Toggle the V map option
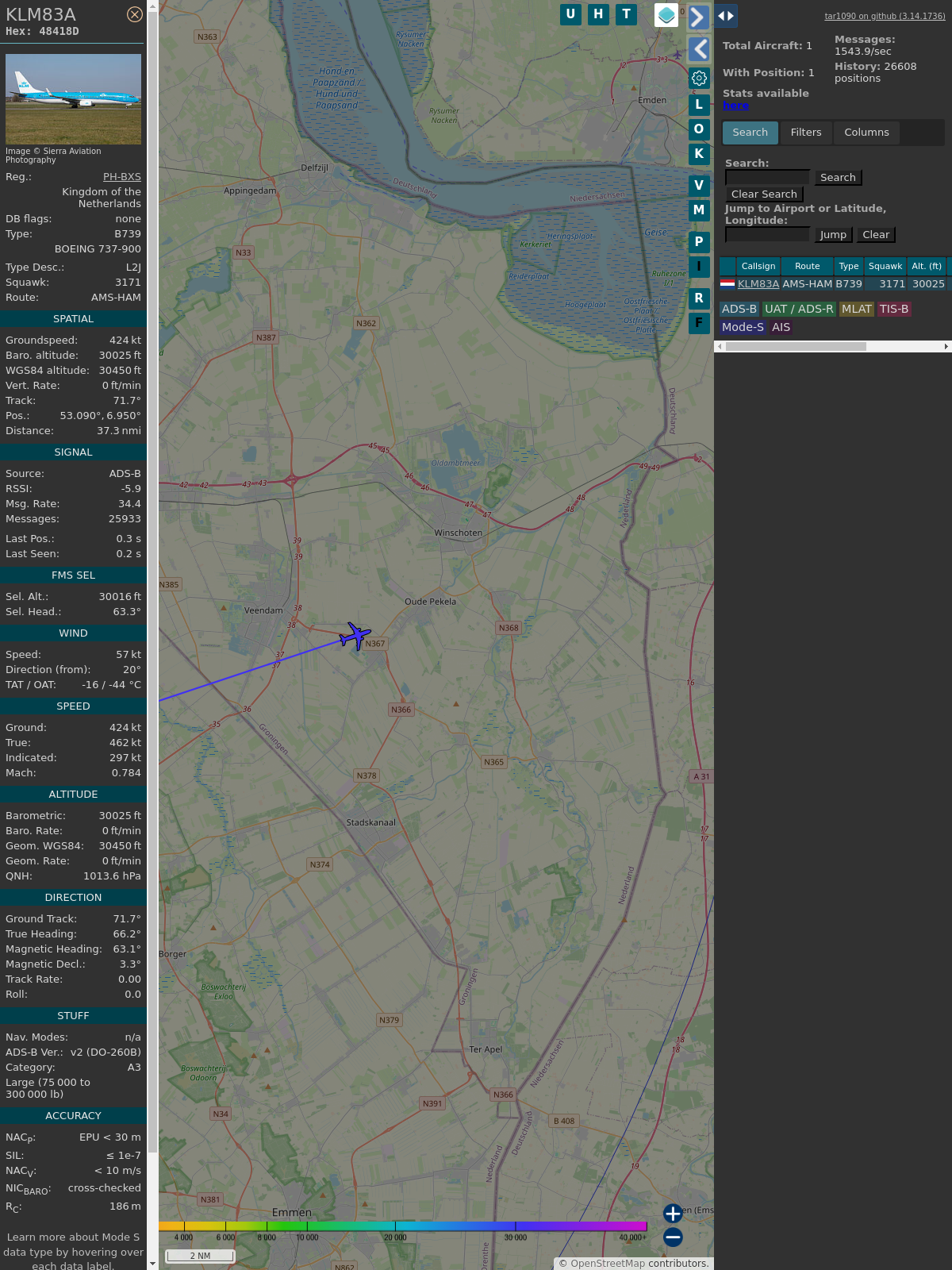The width and height of the screenshot is (952, 1270). point(699,185)
